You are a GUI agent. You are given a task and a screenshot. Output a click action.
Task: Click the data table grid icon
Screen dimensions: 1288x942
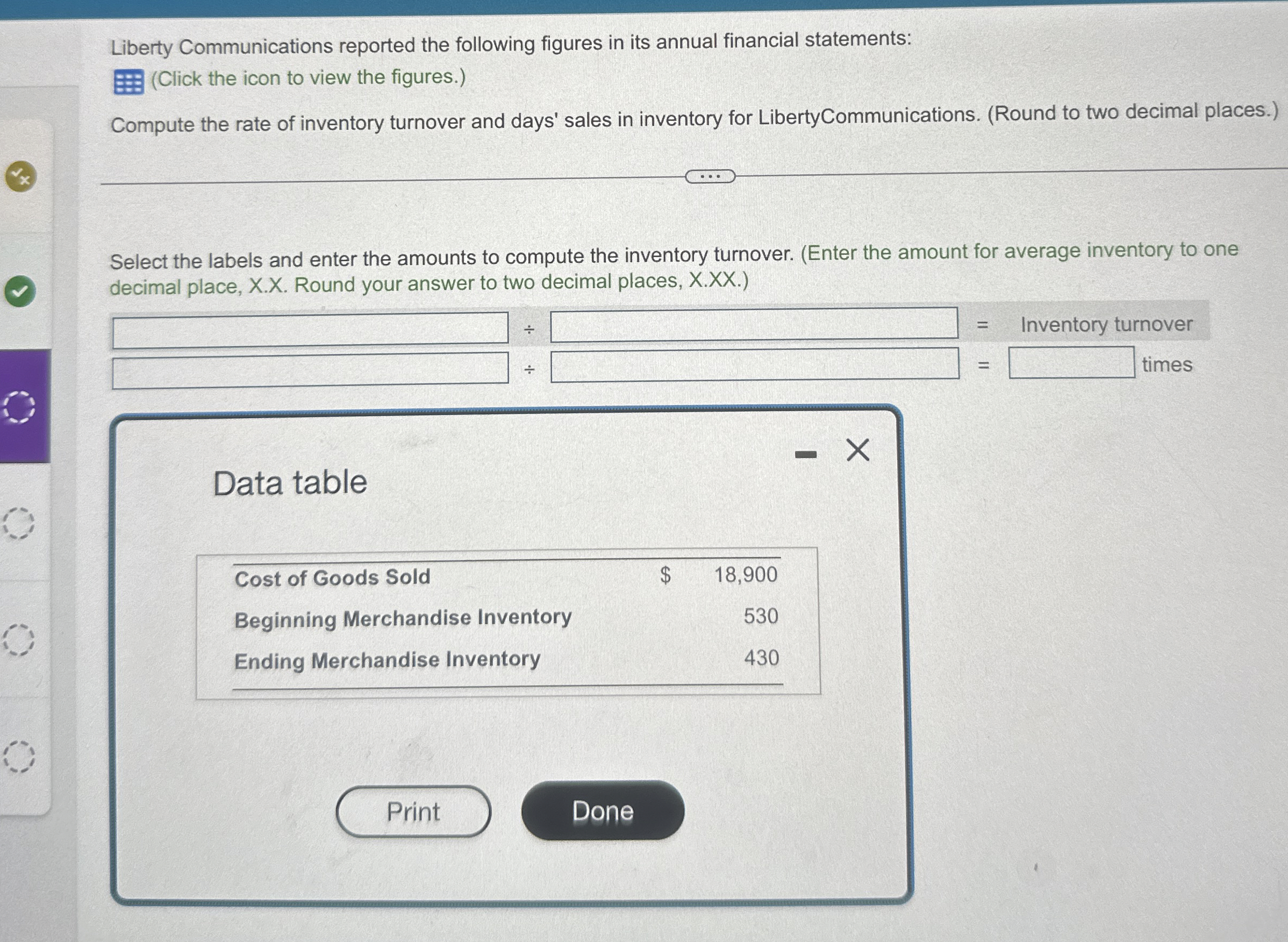pyautogui.click(x=128, y=82)
